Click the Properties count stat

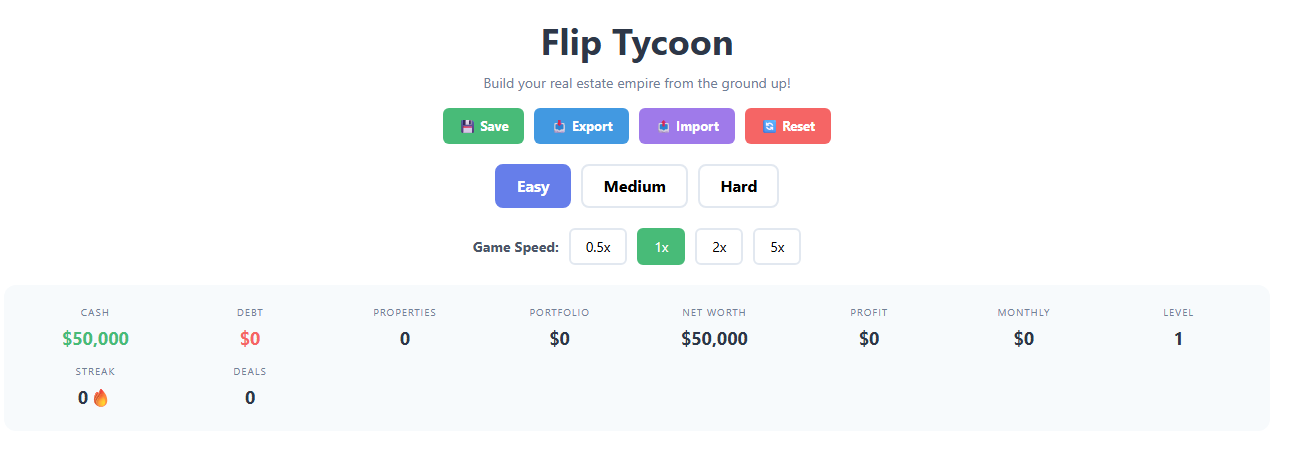(x=405, y=339)
